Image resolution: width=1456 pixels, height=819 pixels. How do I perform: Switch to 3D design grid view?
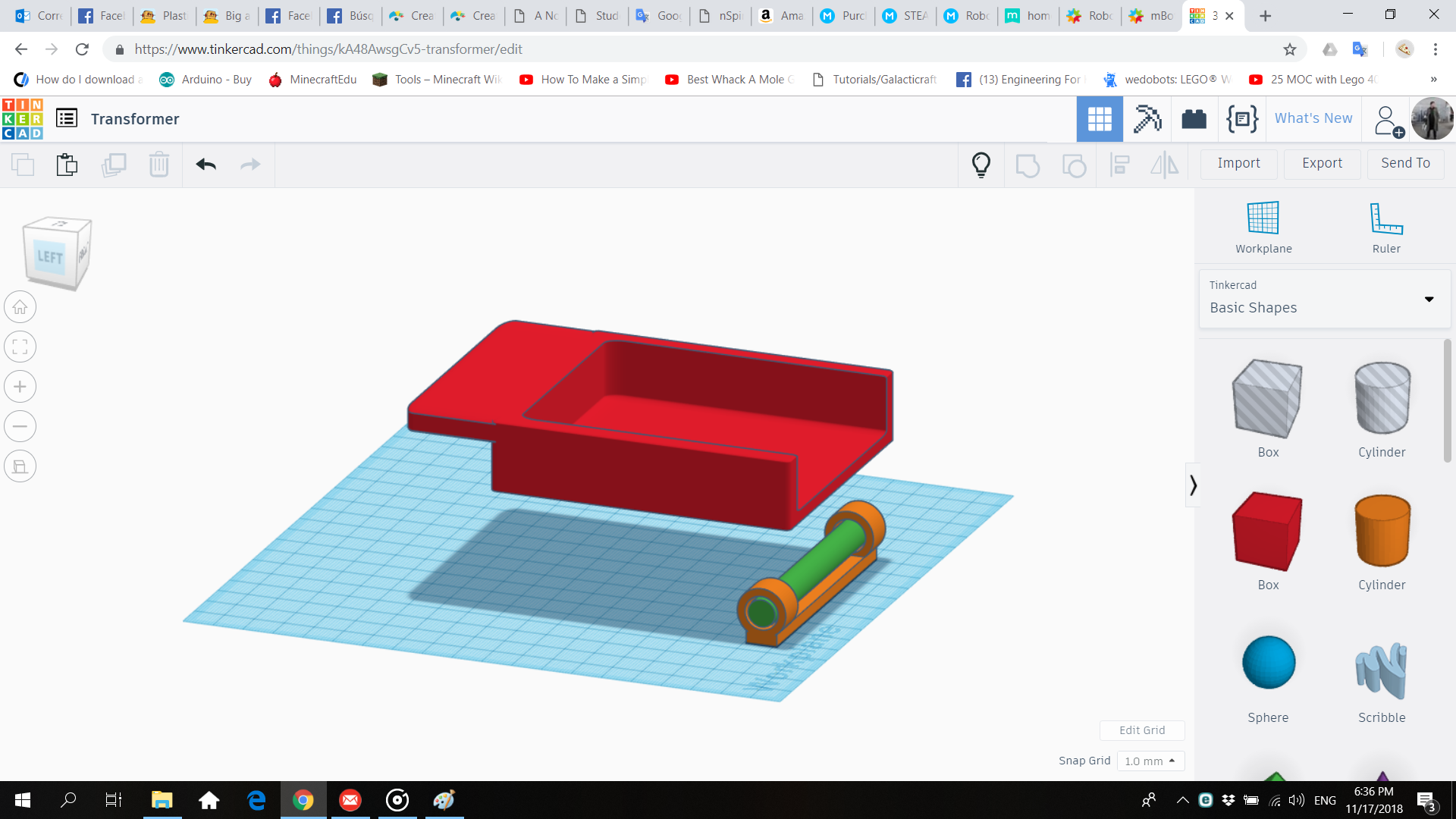pyautogui.click(x=1099, y=119)
